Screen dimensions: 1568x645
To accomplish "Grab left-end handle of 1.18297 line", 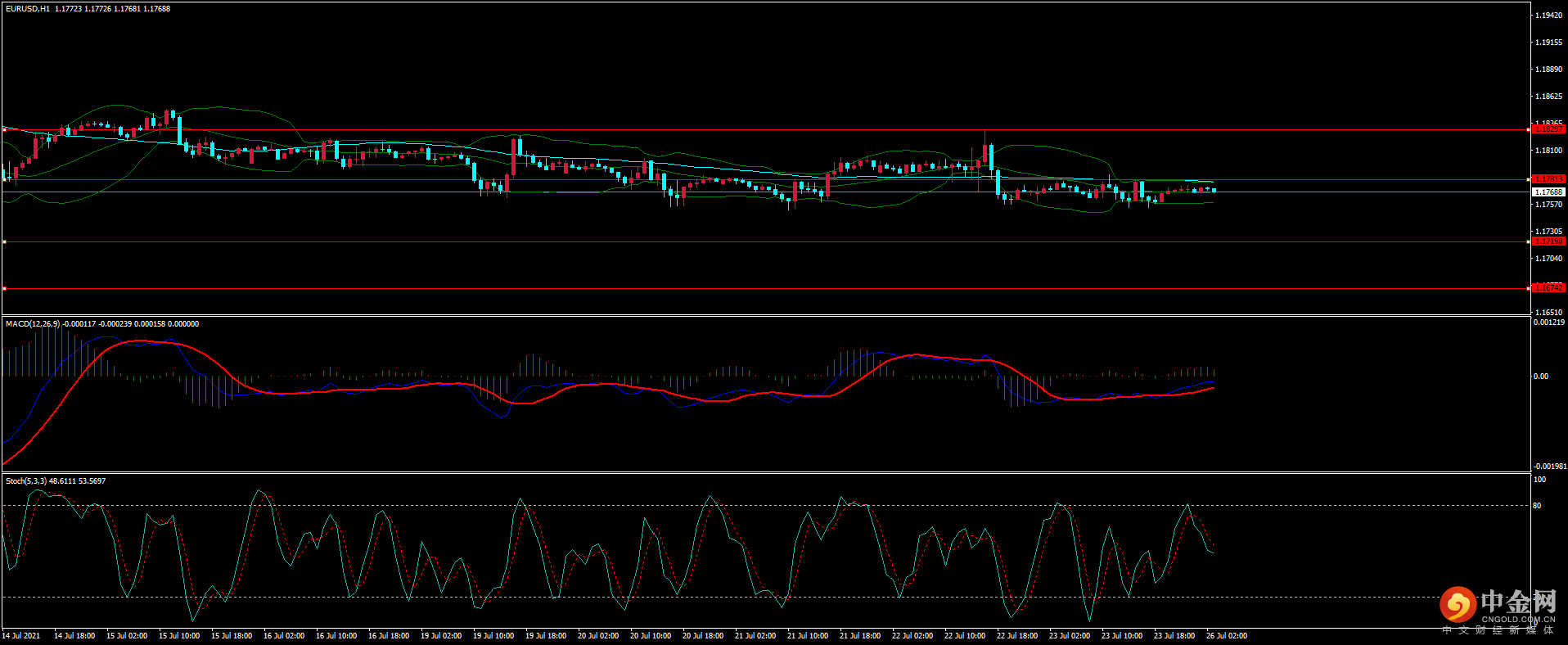I will (4, 129).
